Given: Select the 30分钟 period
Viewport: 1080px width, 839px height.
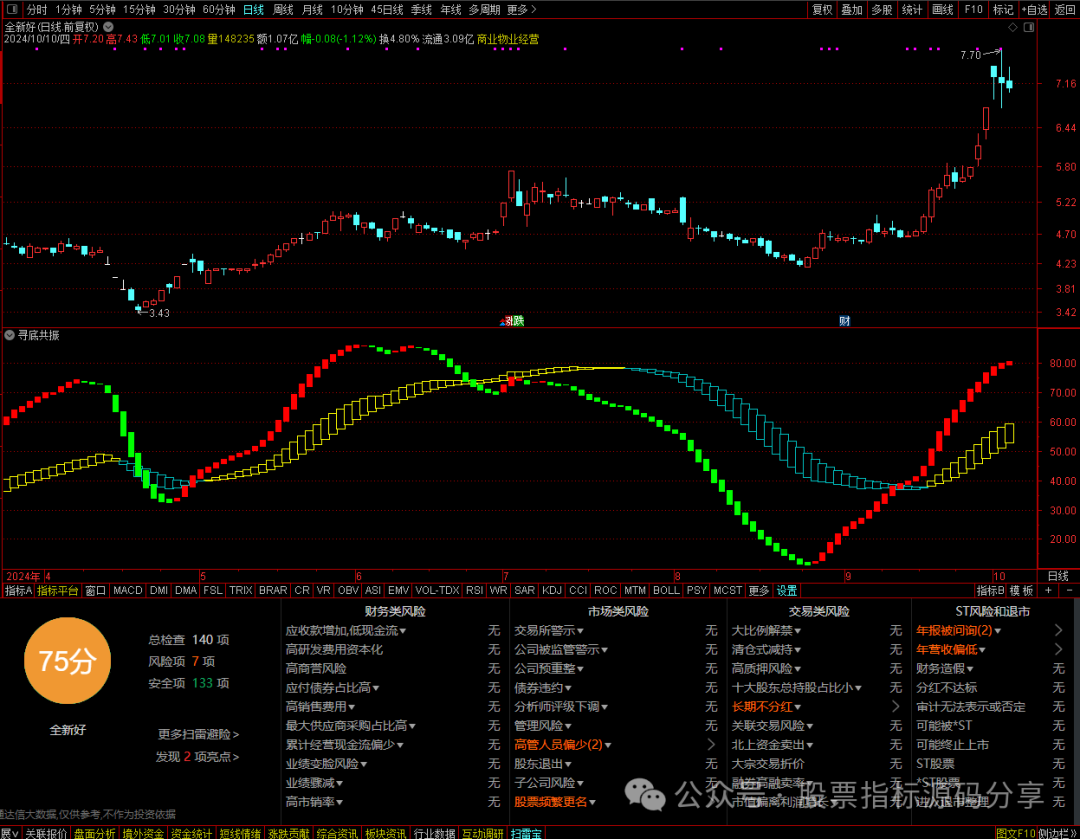Looking at the screenshot, I should point(179,10).
